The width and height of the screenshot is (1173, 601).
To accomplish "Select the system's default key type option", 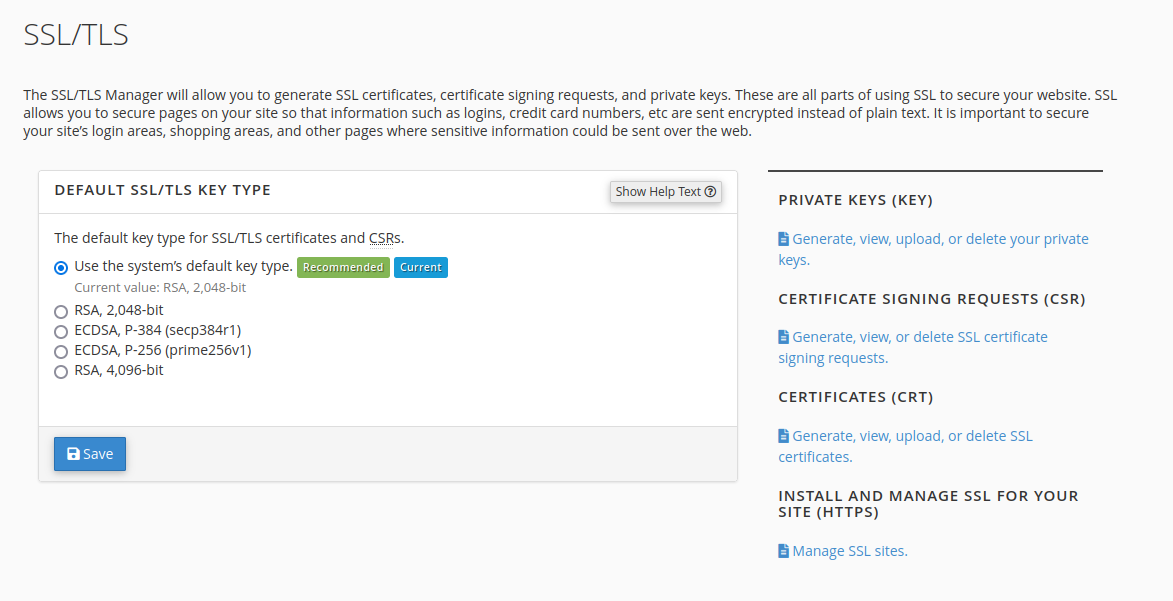I will [60, 267].
